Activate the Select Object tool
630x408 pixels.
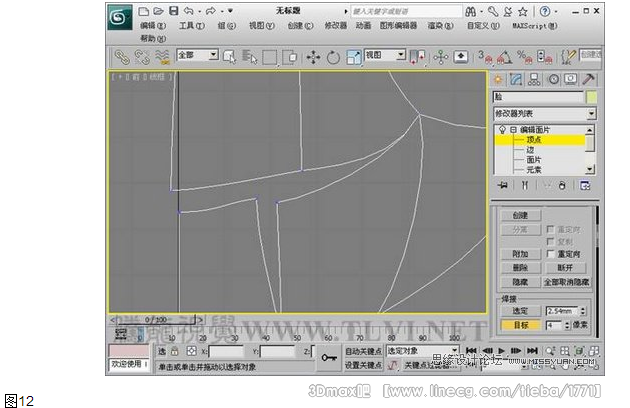229,57
